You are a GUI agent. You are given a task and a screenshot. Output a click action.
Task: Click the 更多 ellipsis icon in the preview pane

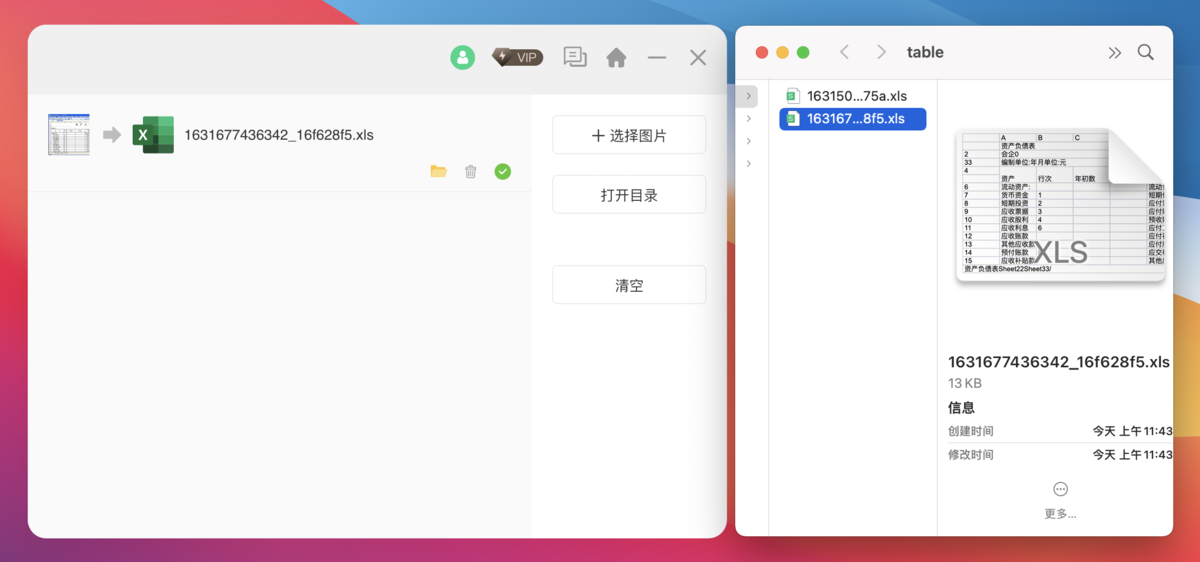[1060, 489]
